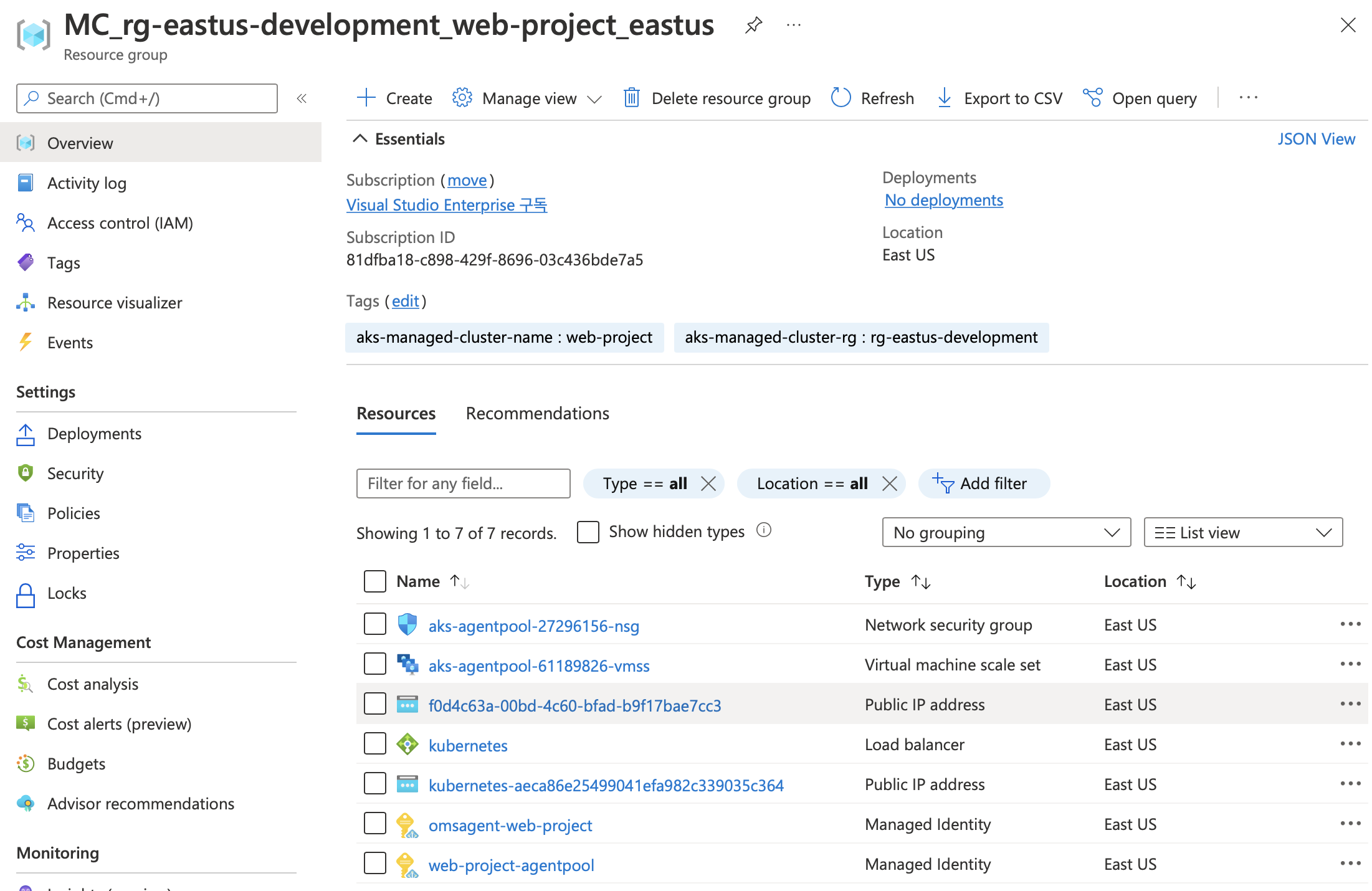Click Delete resource group trash icon
Viewport: 1372px width, 891px height.
[x=631, y=98]
